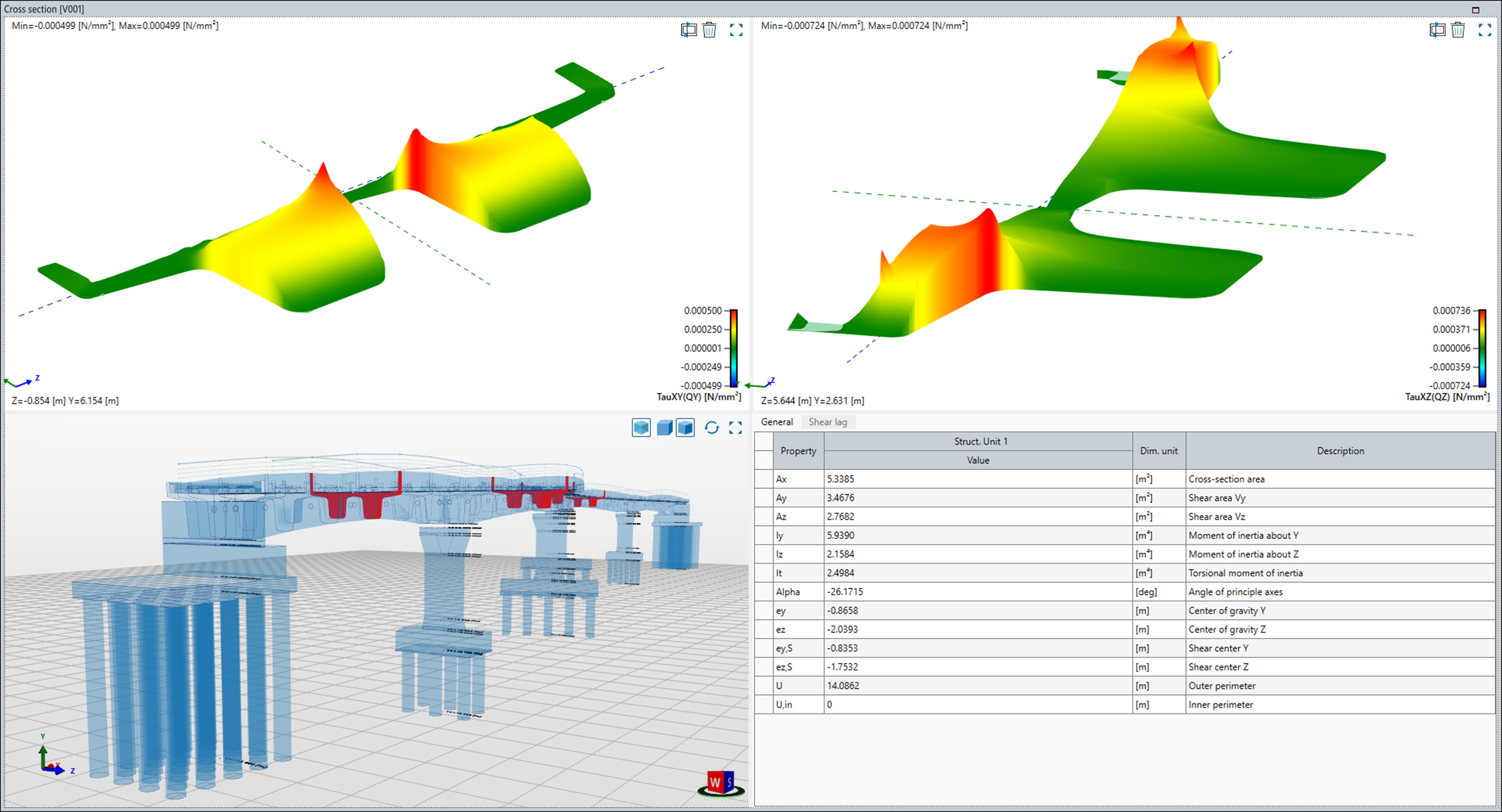
Task: Click the 'Center of gravity Y' description
Action: click(x=1340, y=610)
